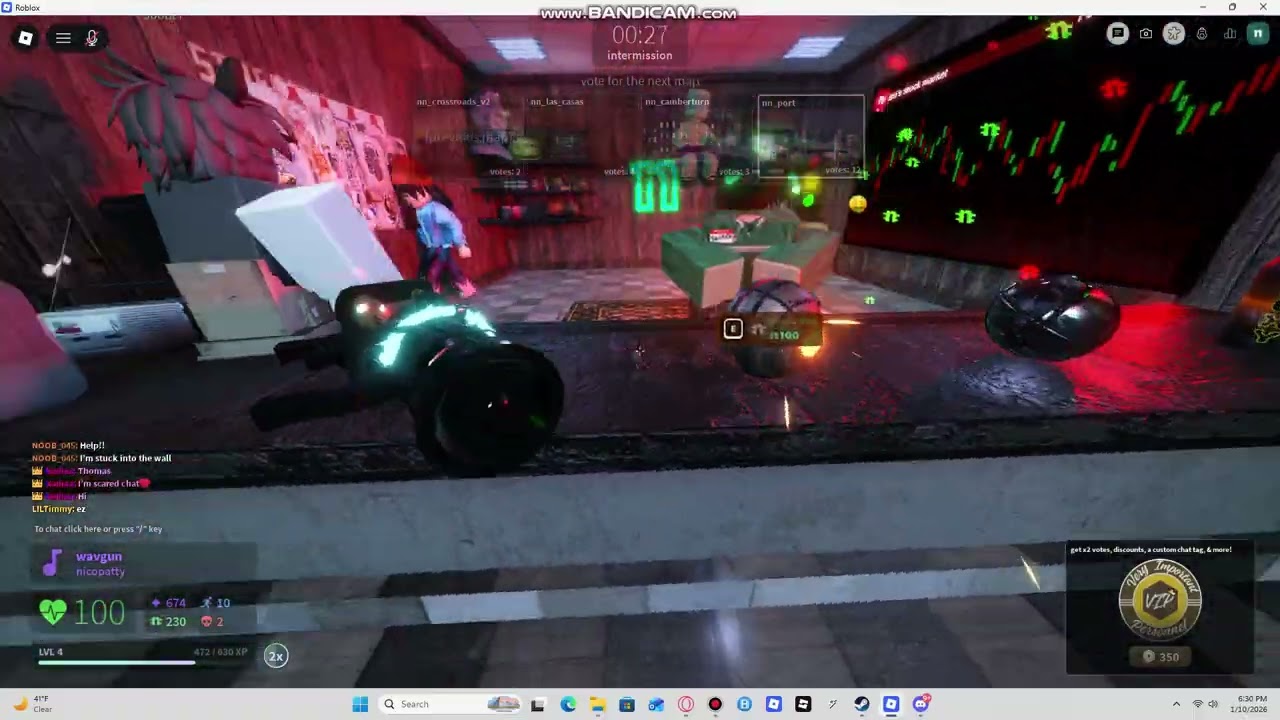
Task: Click the 00:27 intermission timer
Action: pos(640,35)
